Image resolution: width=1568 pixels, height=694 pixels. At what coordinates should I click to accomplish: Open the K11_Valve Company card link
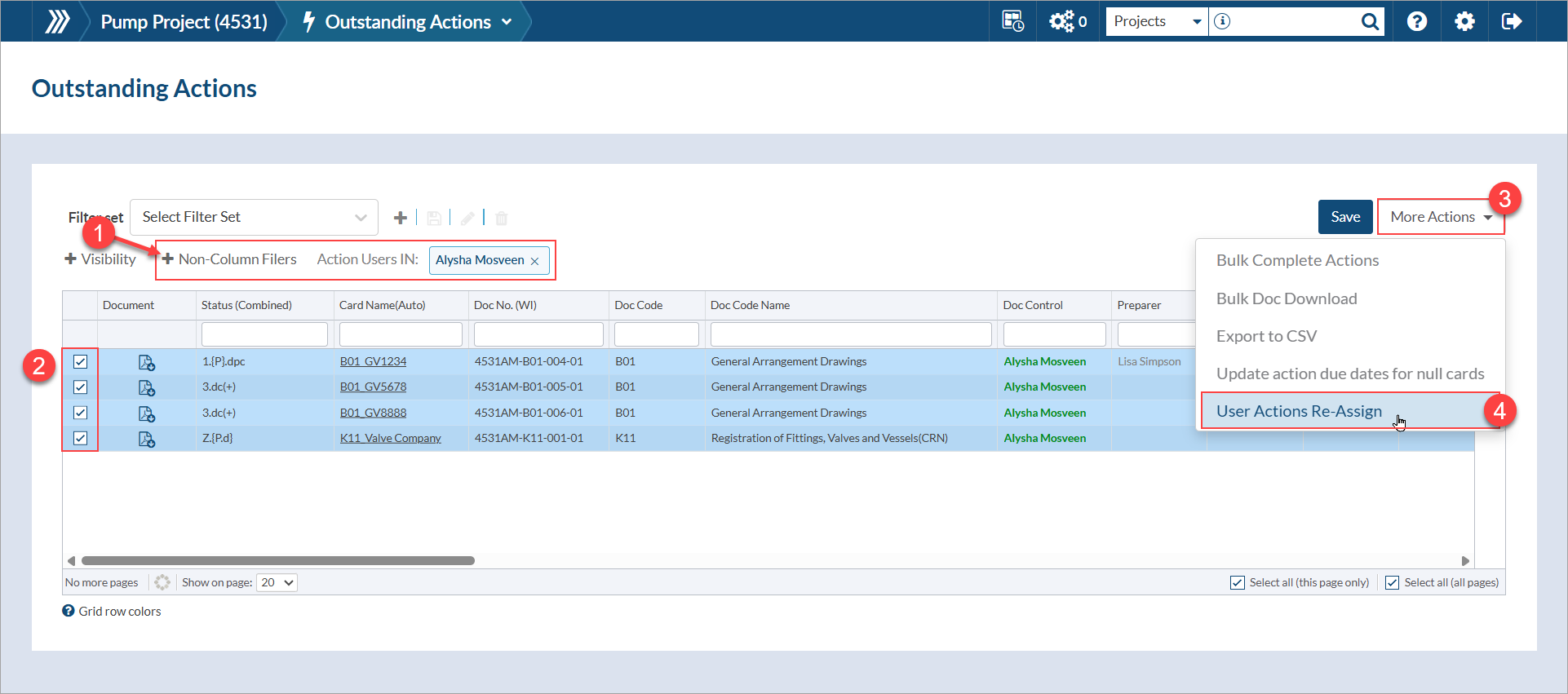coord(390,439)
